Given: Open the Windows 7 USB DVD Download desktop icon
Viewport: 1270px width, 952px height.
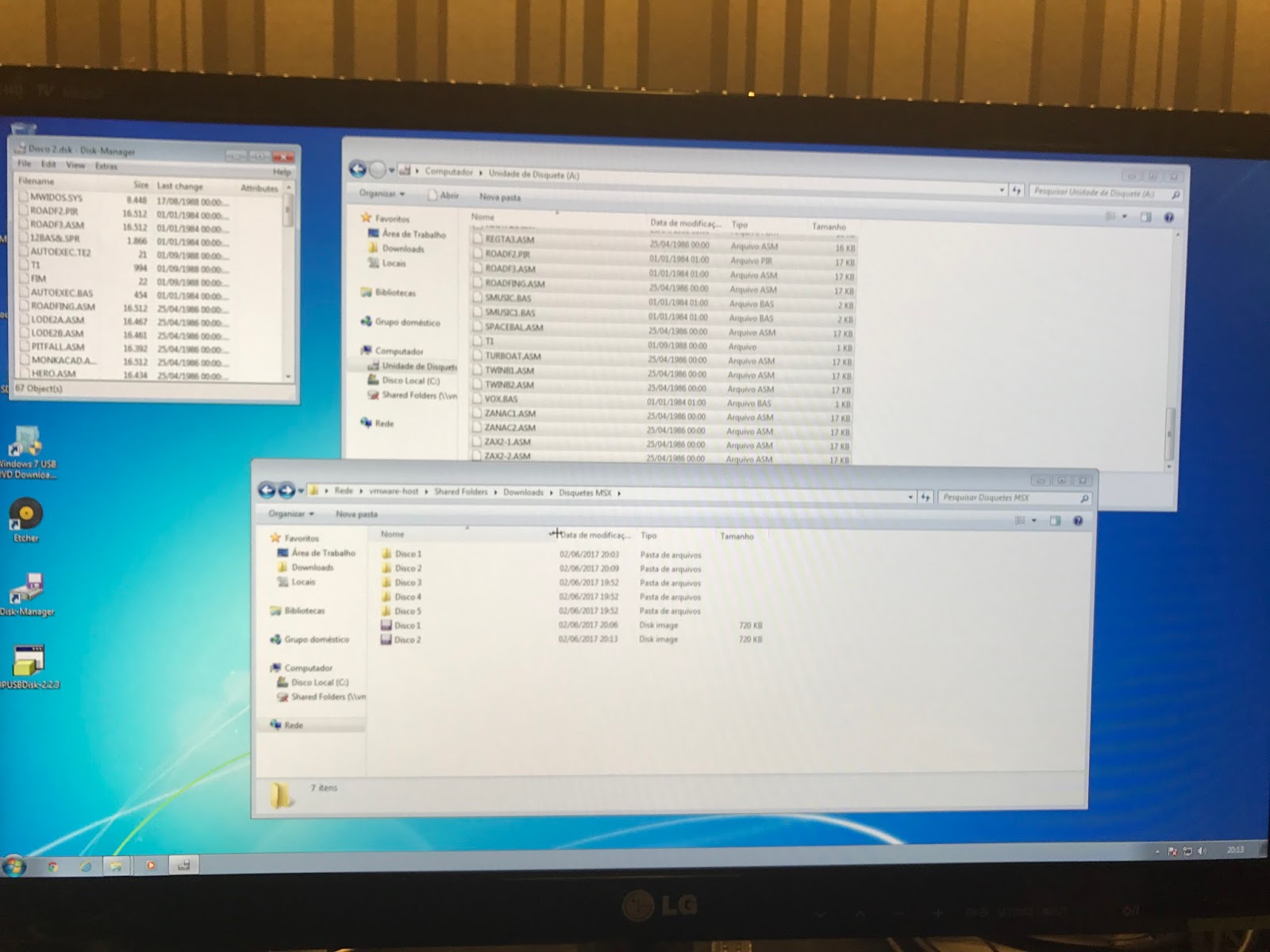Looking at the screenshot, I should [x=26, y=443].
